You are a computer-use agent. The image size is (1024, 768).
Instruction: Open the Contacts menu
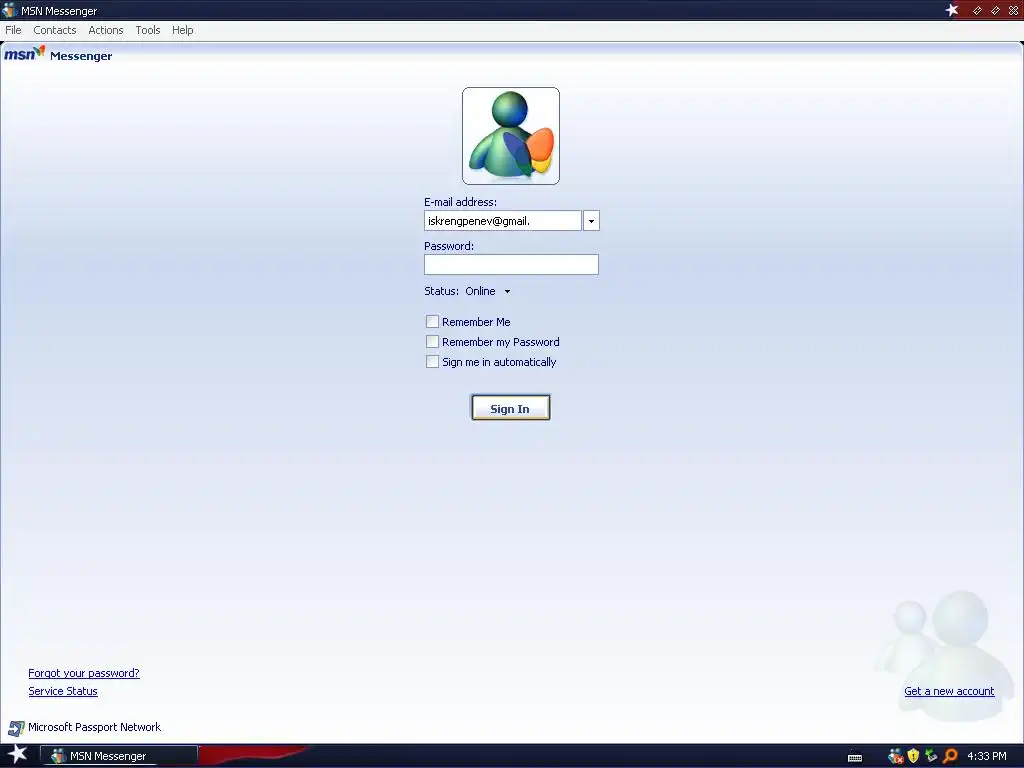[x=55, y=30]
